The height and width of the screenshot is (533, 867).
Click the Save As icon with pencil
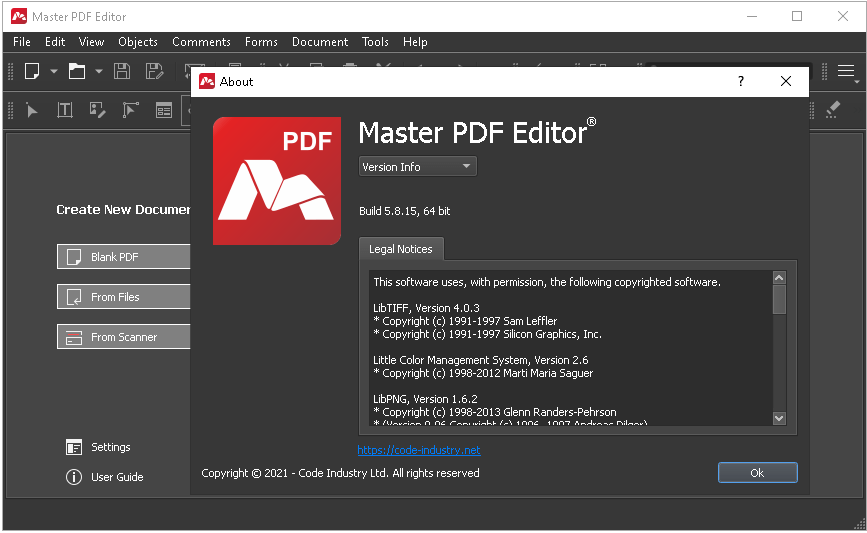(x=154, y=71)
